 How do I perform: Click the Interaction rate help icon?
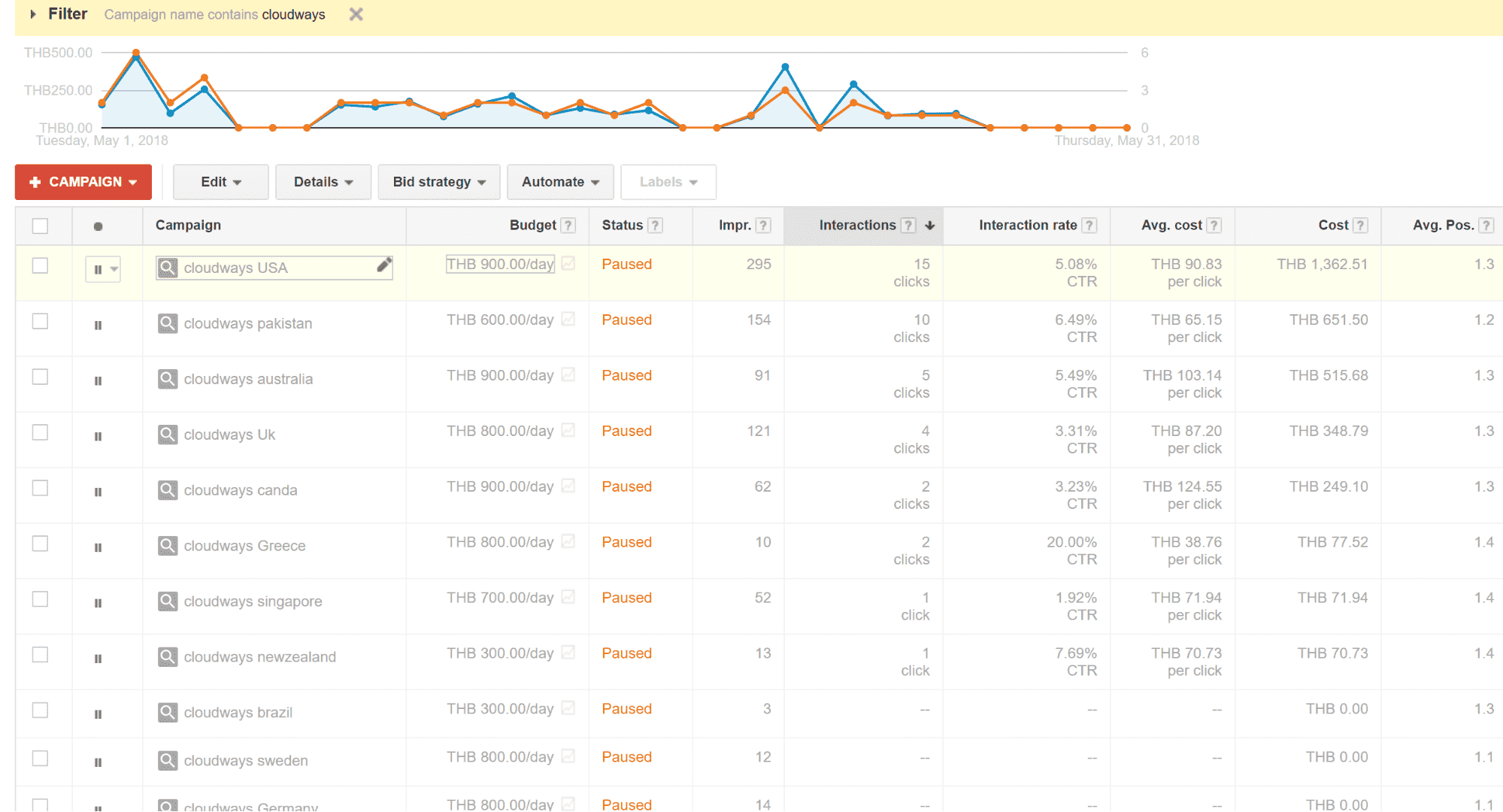1089,226
